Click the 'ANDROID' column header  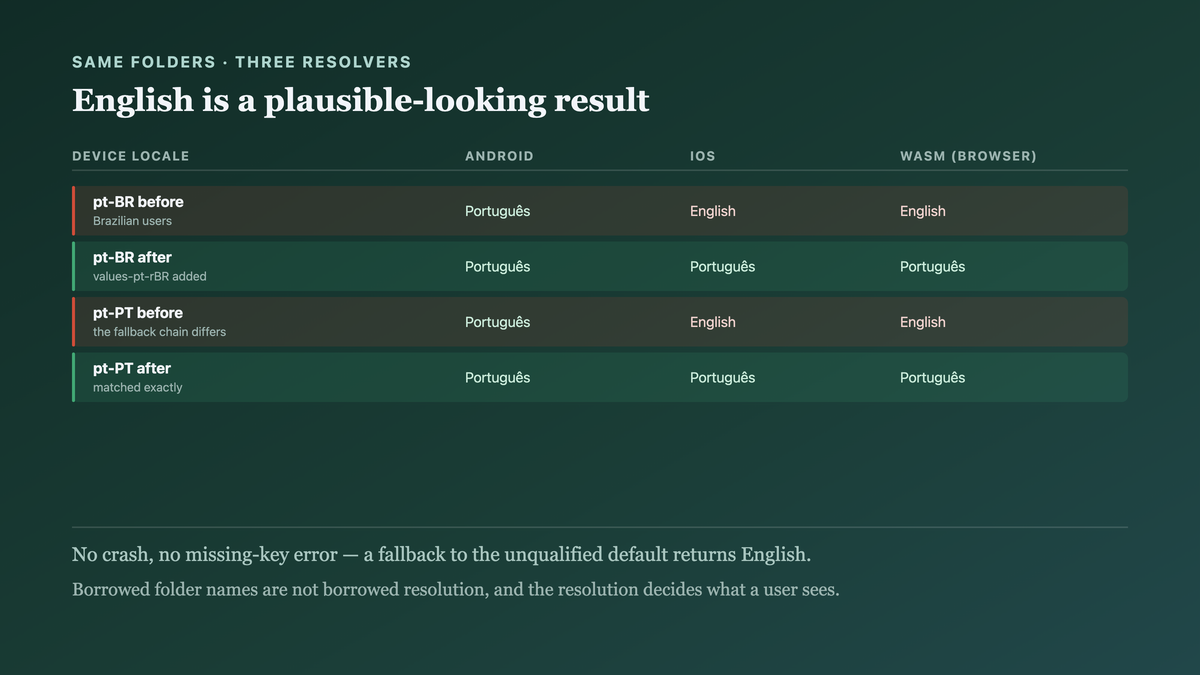coord(499,156)
